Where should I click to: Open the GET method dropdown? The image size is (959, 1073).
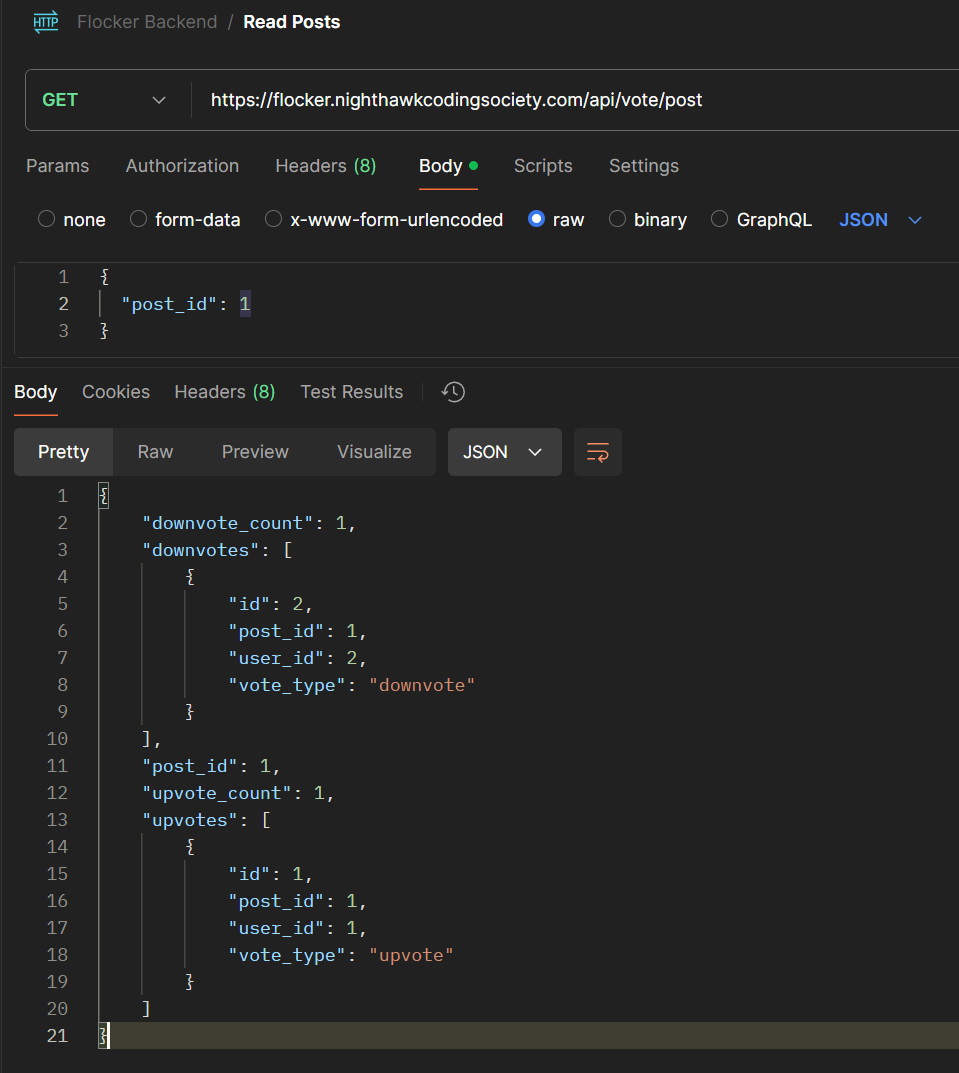pos(104,100)
